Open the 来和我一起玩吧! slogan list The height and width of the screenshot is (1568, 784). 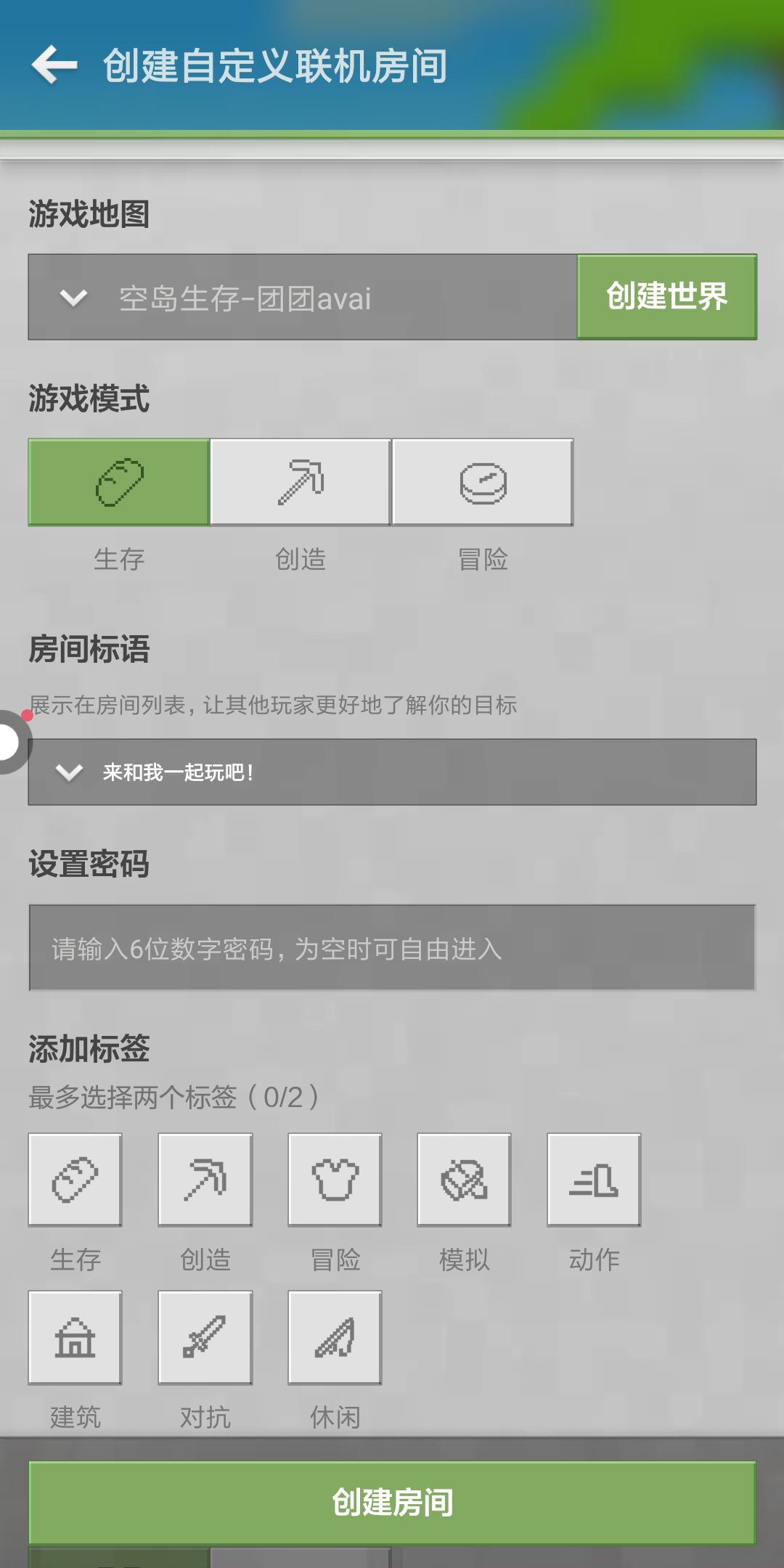(x=392, y=772)
